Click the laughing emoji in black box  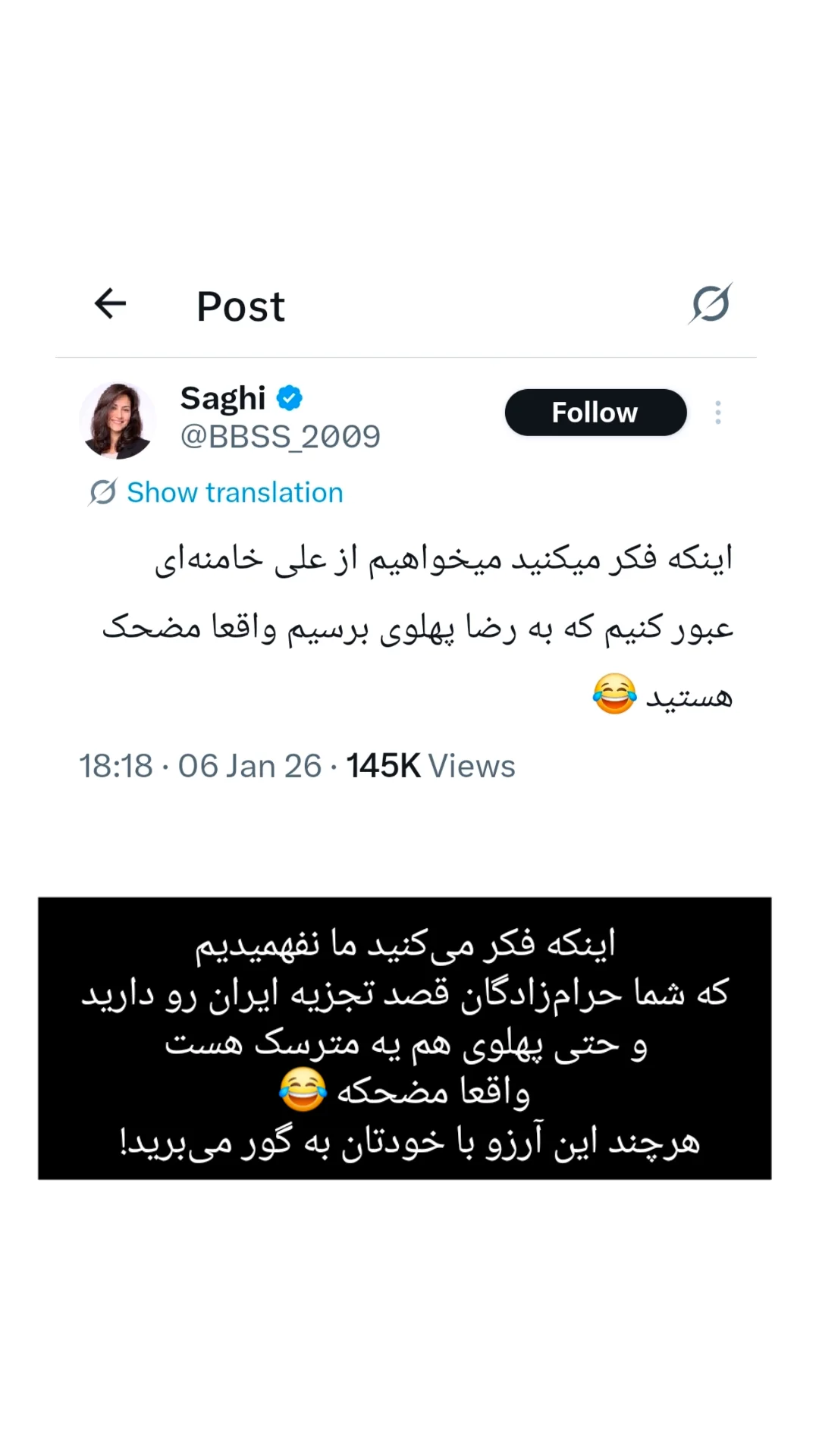tap(303, 1090)
